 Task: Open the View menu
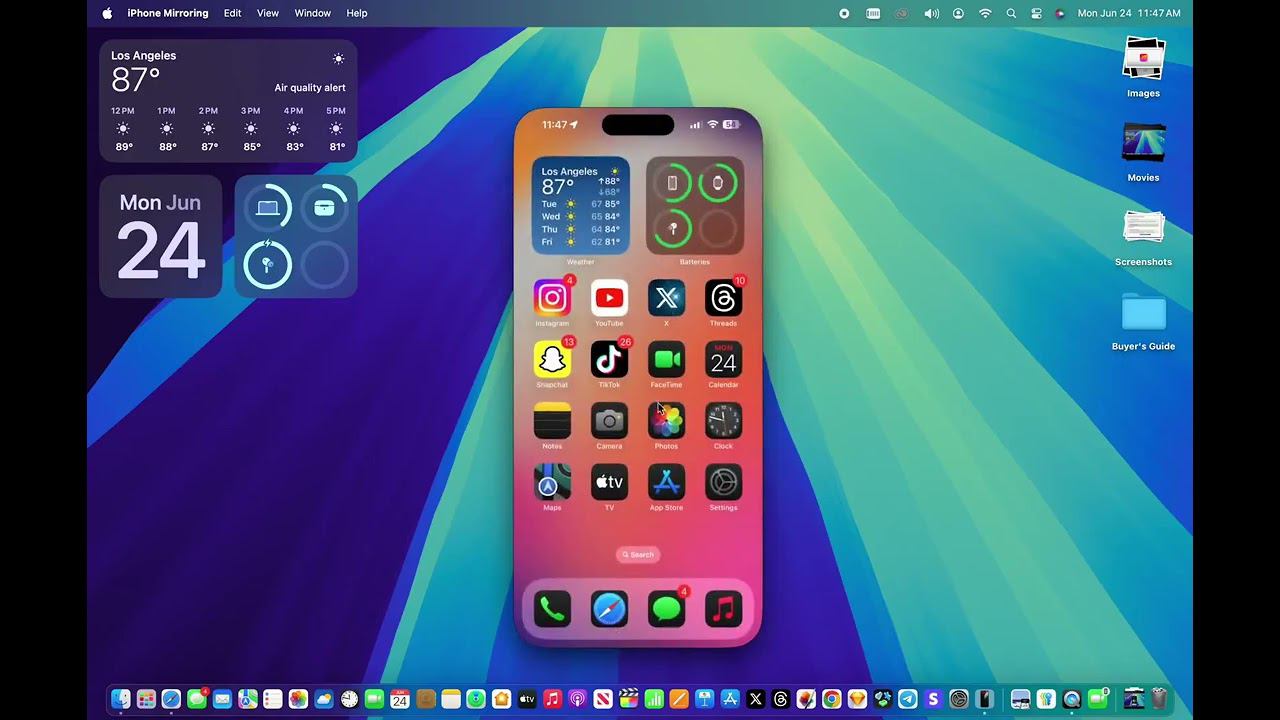268,13
